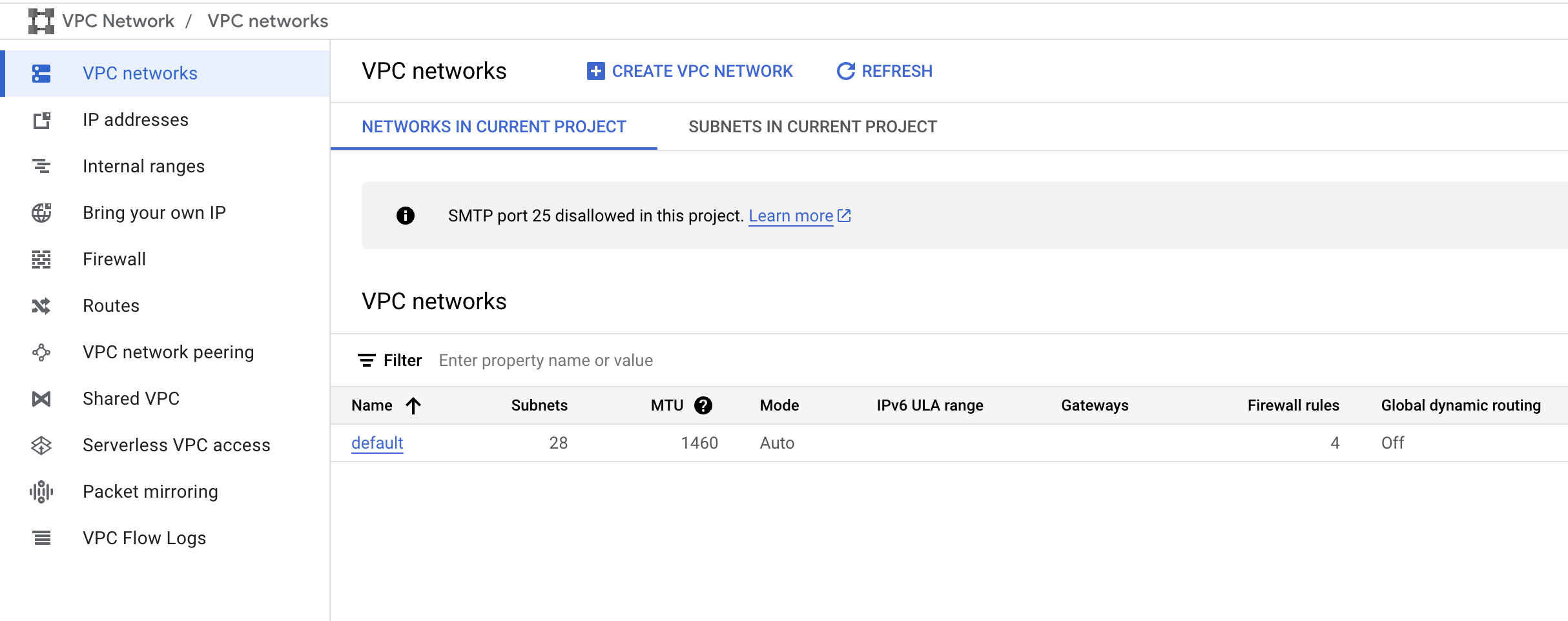Click the IP addresses sidebar icon

coord(41,120)
